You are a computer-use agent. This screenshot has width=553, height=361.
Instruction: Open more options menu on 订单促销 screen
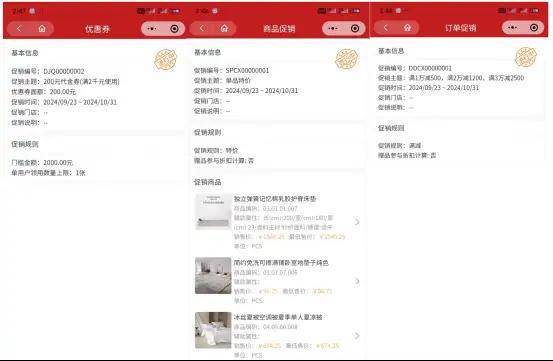point(513,27)
